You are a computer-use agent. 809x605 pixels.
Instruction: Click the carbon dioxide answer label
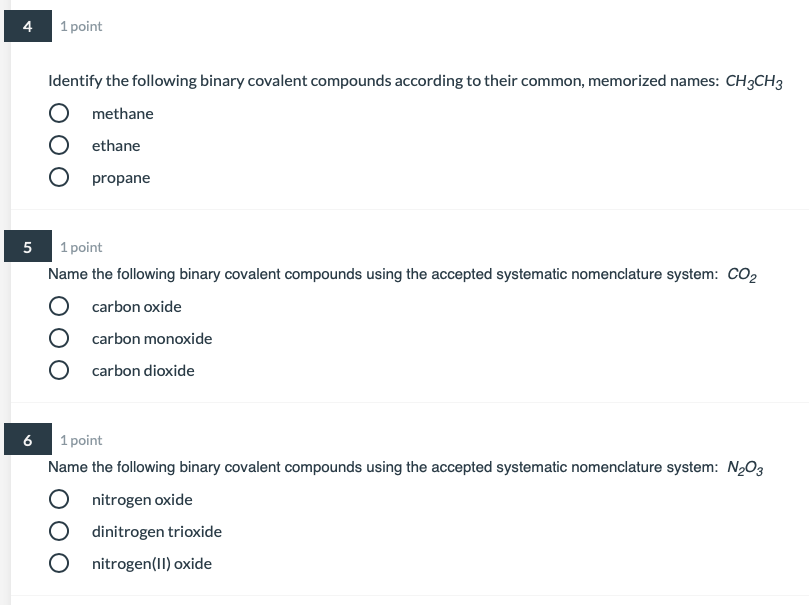click(x=143, y=371)
